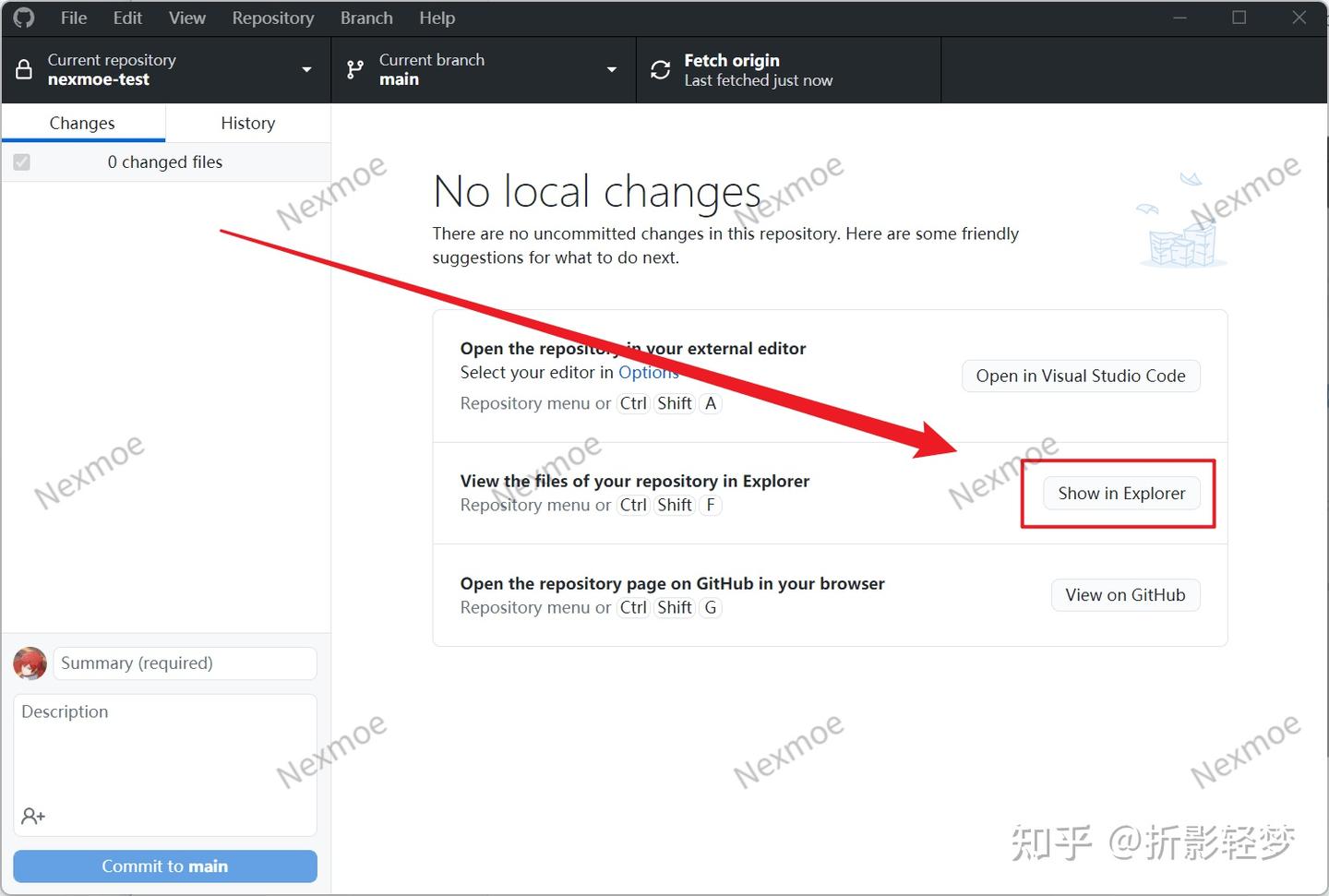Image resolution: width=1329 pixels, height=896 pixels.
Task: Click the lock icon next to Current repository
Action: 25,69
